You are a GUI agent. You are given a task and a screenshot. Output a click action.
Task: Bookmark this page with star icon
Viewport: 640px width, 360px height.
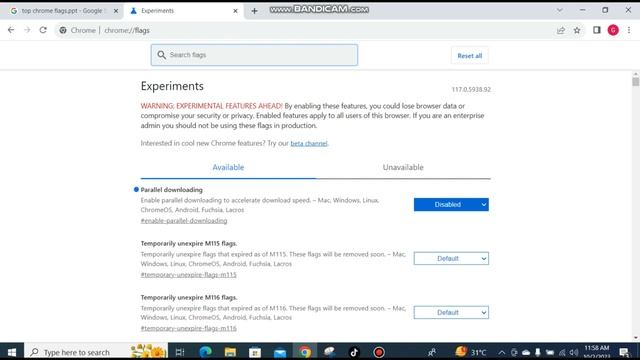click(577, 30)
